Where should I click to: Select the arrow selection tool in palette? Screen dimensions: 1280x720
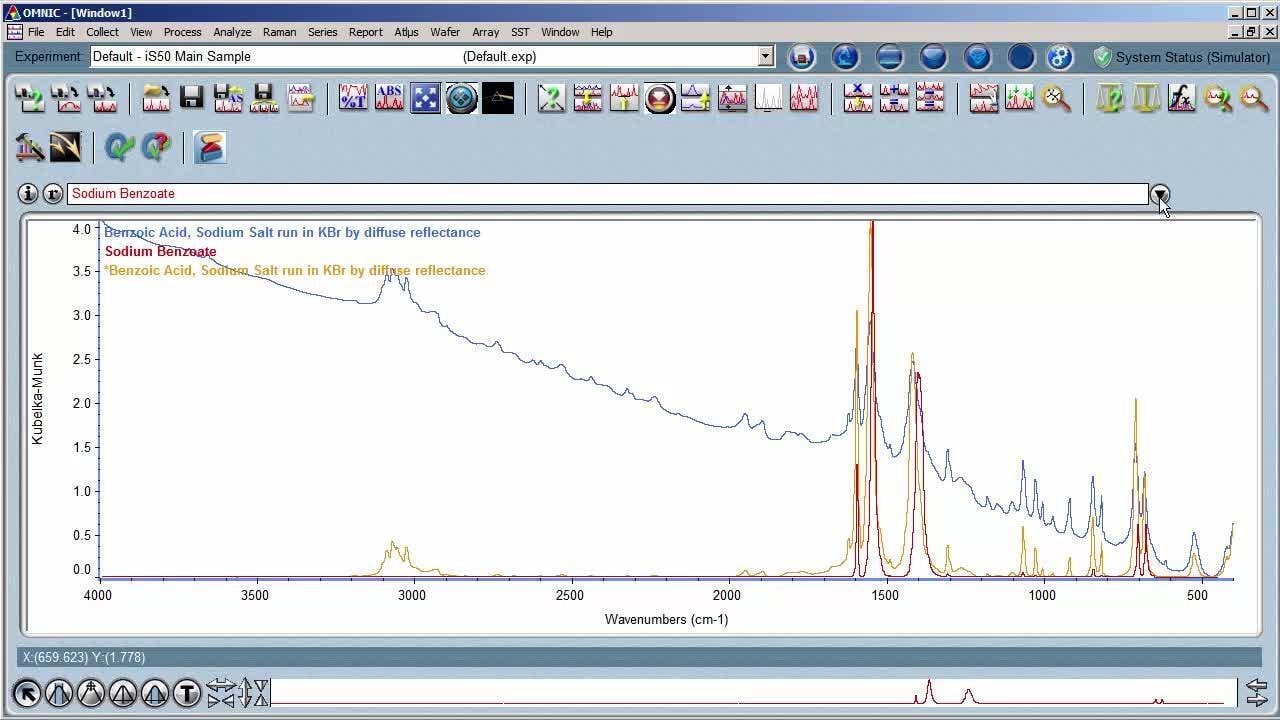click(x=27, y=692)
